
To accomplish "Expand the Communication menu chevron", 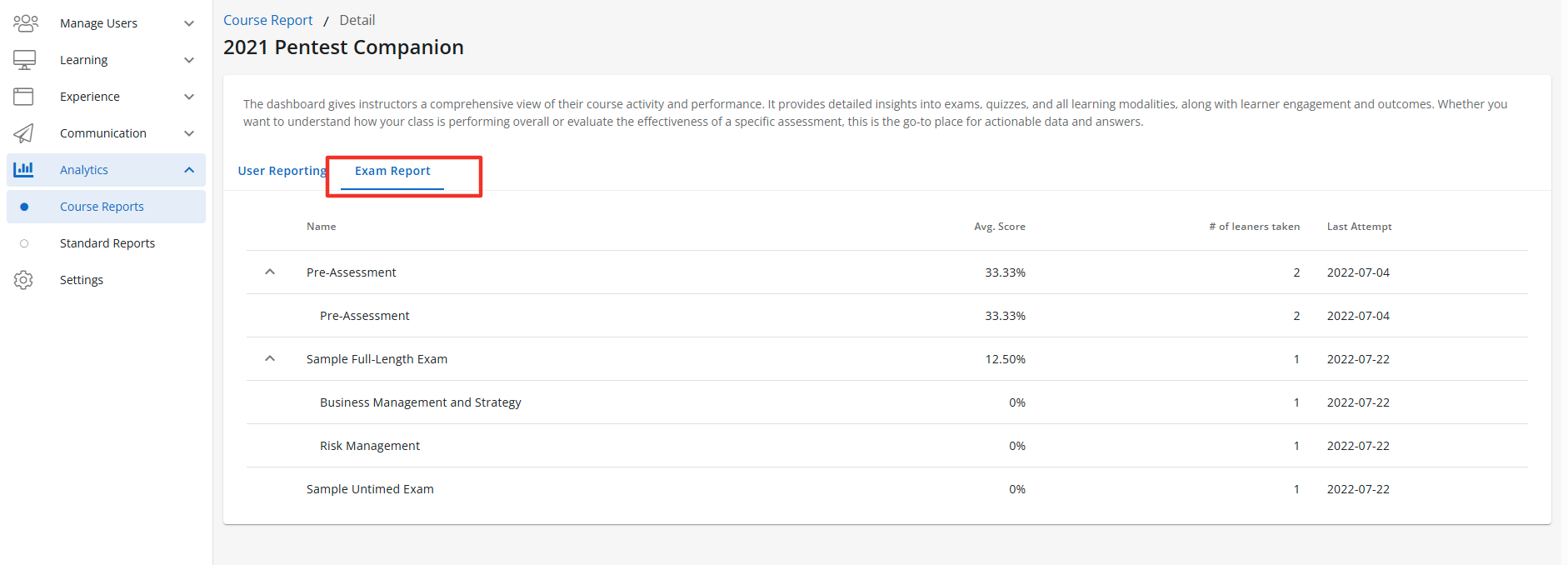I will coord(189,133).
